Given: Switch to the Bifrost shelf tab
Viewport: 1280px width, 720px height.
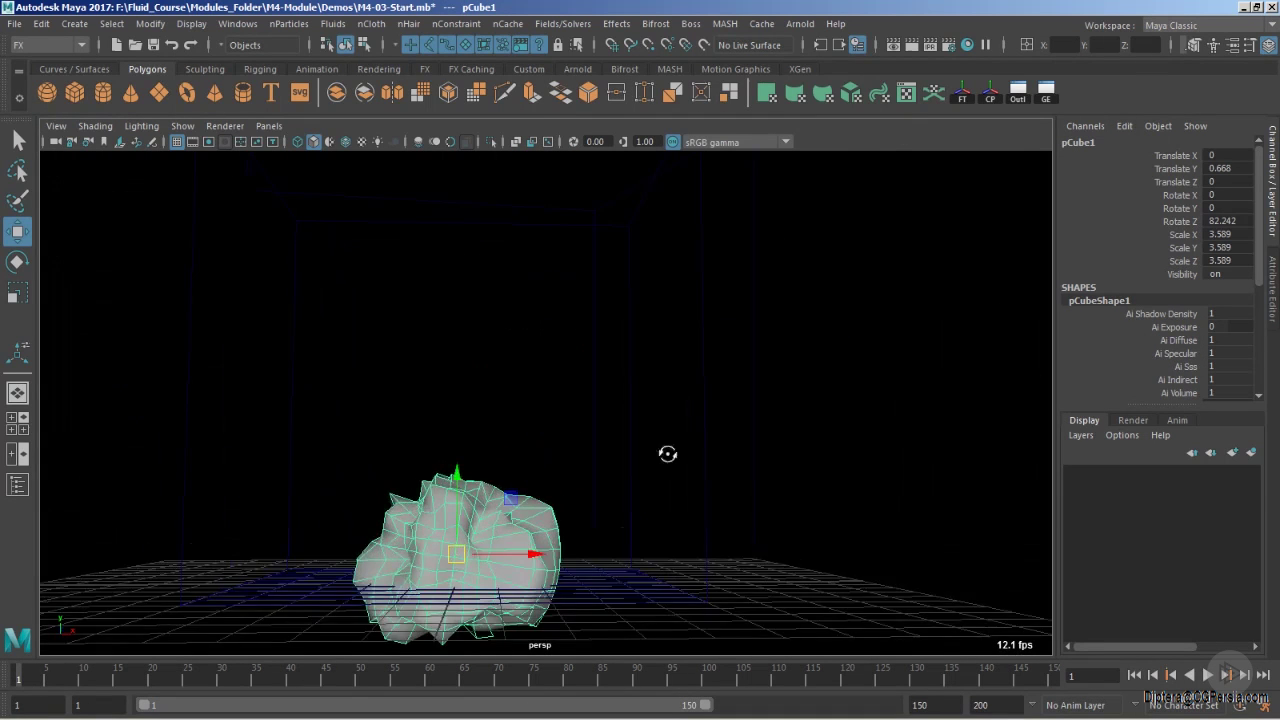Looking at the screenshot, I should pos(624,69).
